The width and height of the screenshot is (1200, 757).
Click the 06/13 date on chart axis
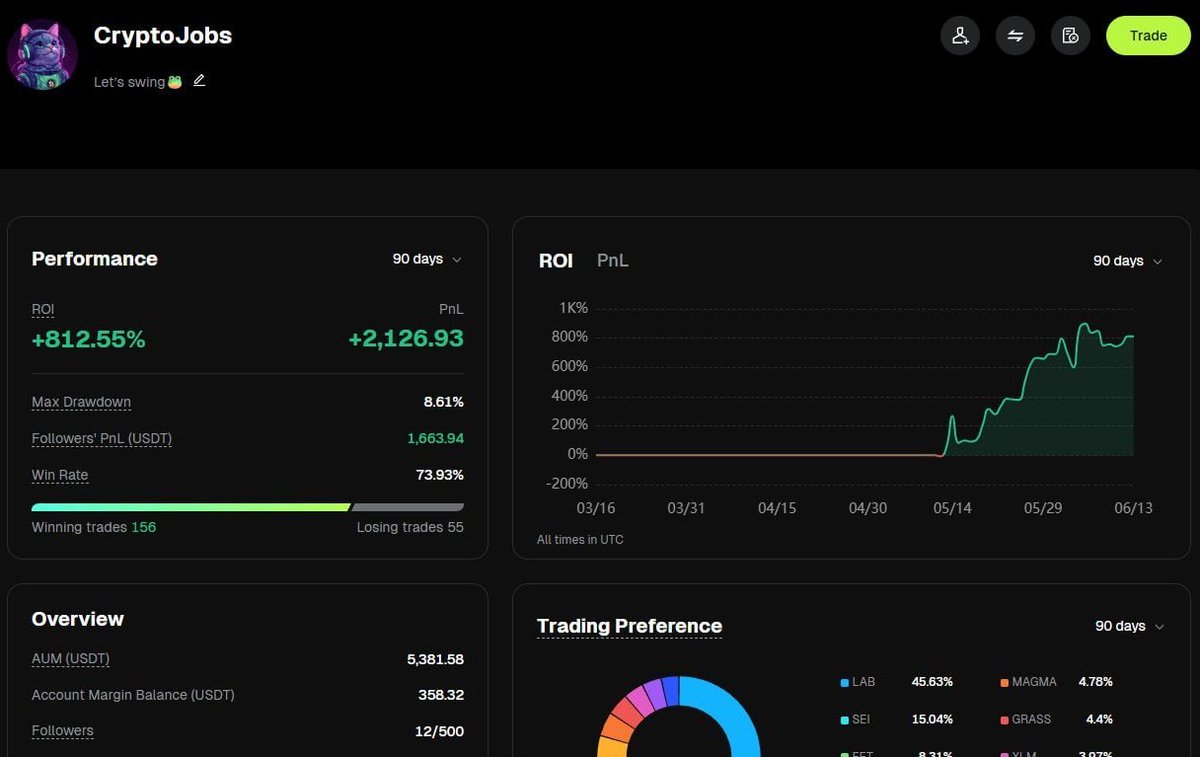(1133, 508)
